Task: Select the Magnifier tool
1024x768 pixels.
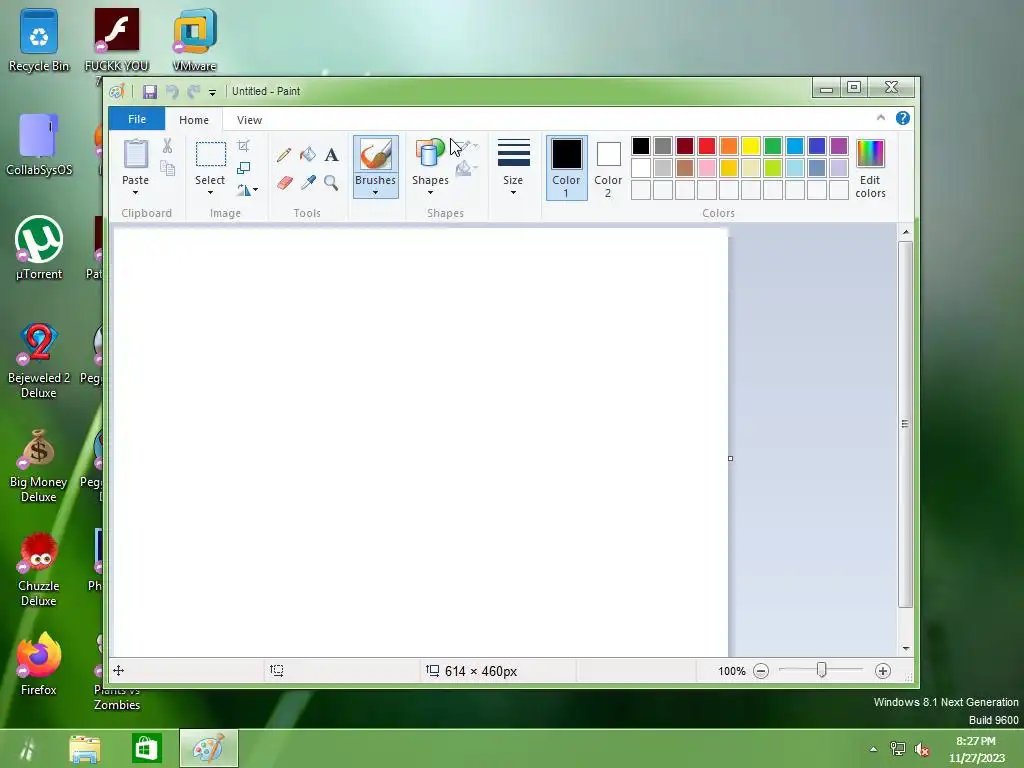Action: tap(331, 182)
